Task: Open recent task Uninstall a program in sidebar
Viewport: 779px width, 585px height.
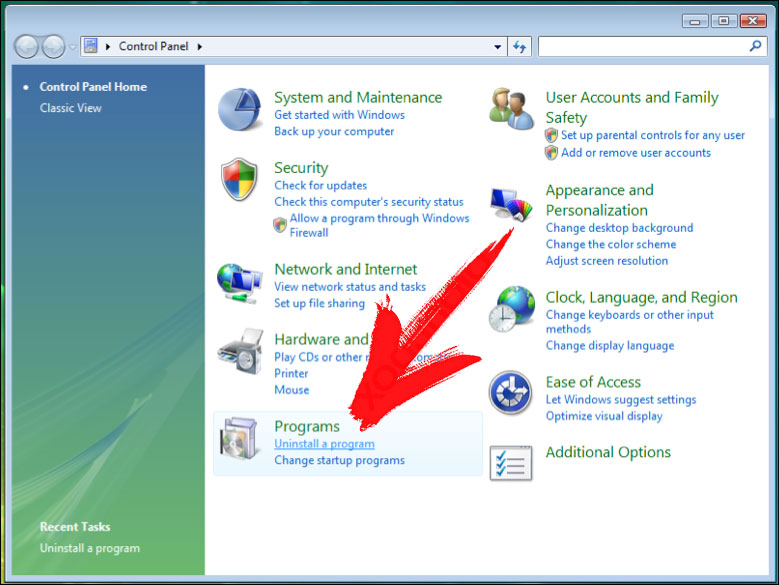Action: pyautogui.click(x=90, y=548)
